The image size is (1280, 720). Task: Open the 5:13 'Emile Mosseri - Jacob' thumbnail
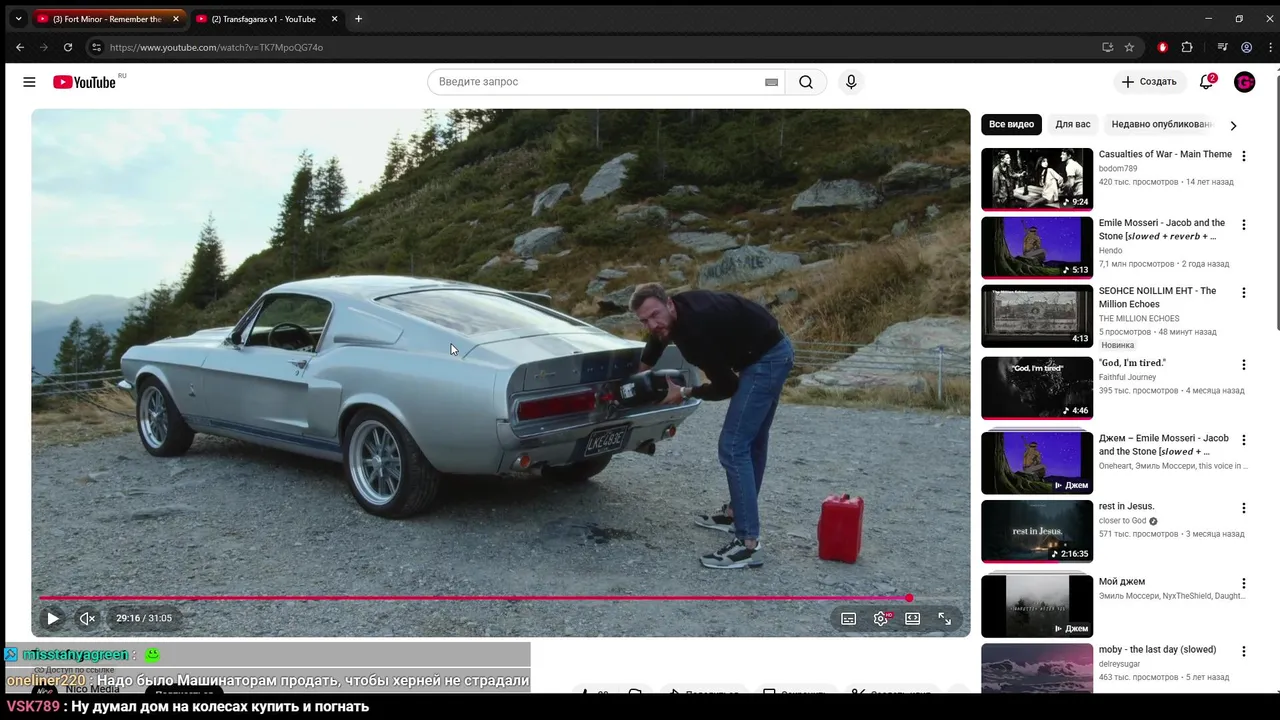click(x=1037, y=247)
